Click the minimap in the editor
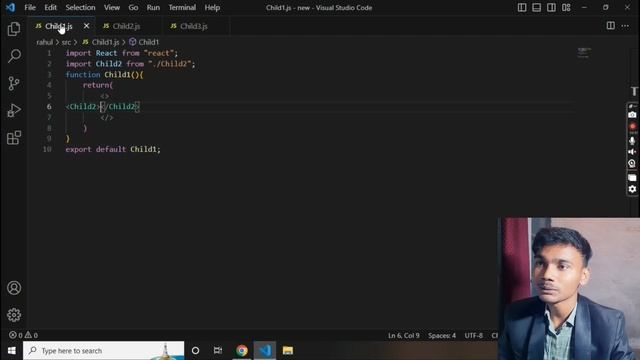Screen dimensions: 640x360 pos(584,52)
